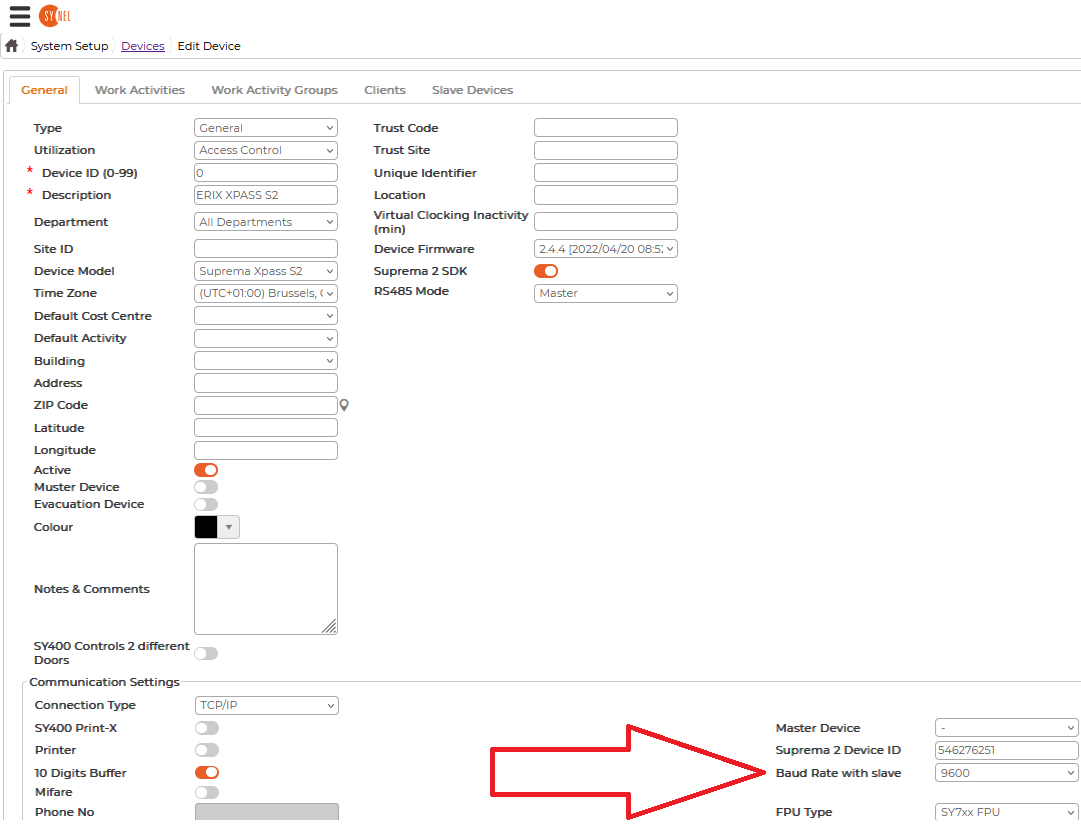Enable SY400 Controls 2 different Doors
Screen dimensions: 1081x826
tap(206, 653)
